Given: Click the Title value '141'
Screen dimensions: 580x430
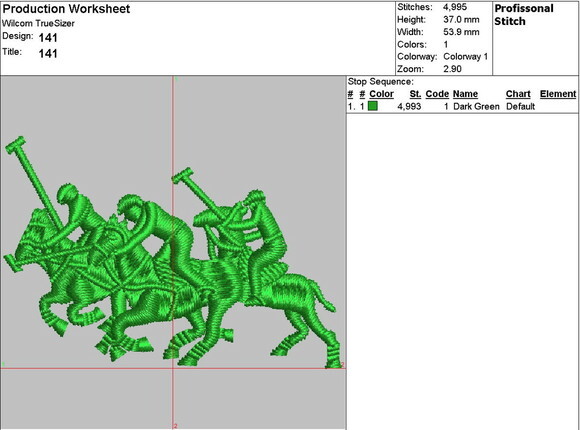Looking at the screenshot, I should tap(48, 54).
